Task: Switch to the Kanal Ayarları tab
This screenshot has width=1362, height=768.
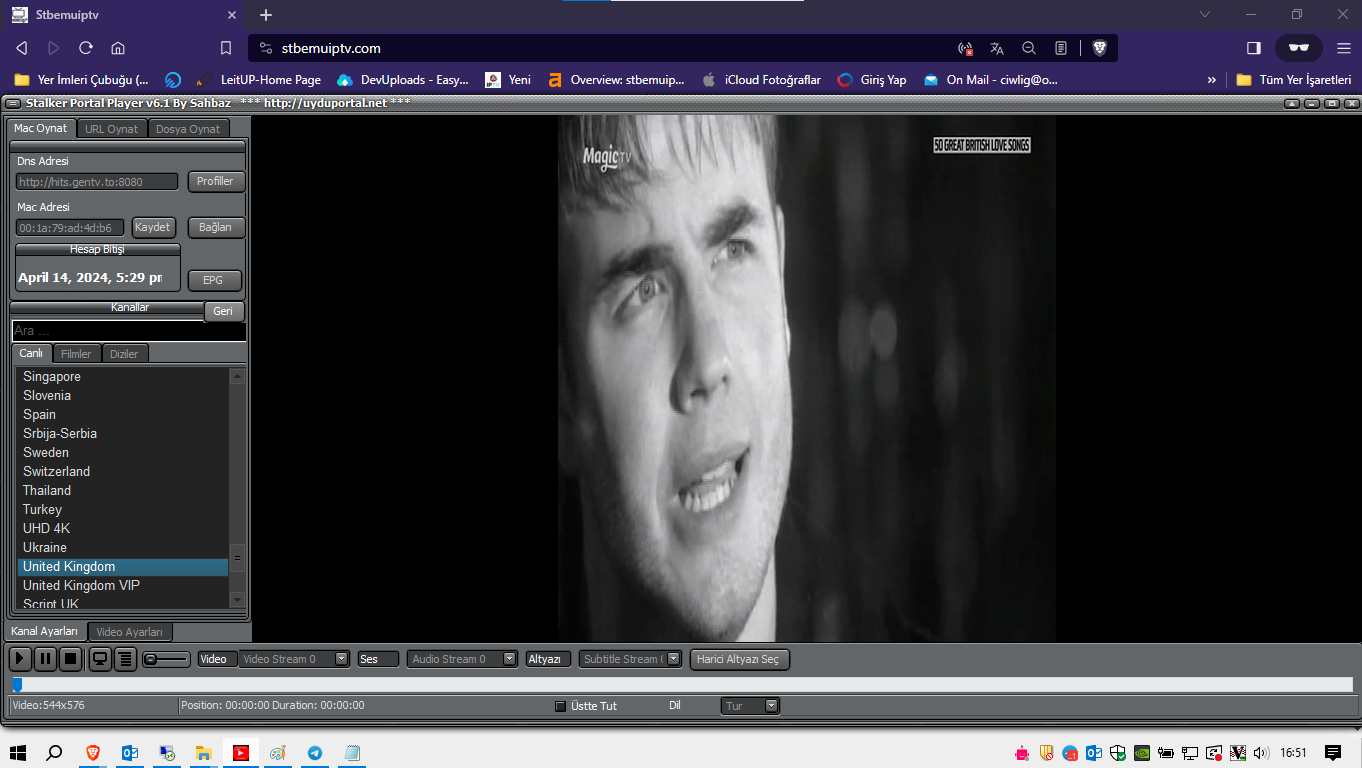Action: [45, 631]
